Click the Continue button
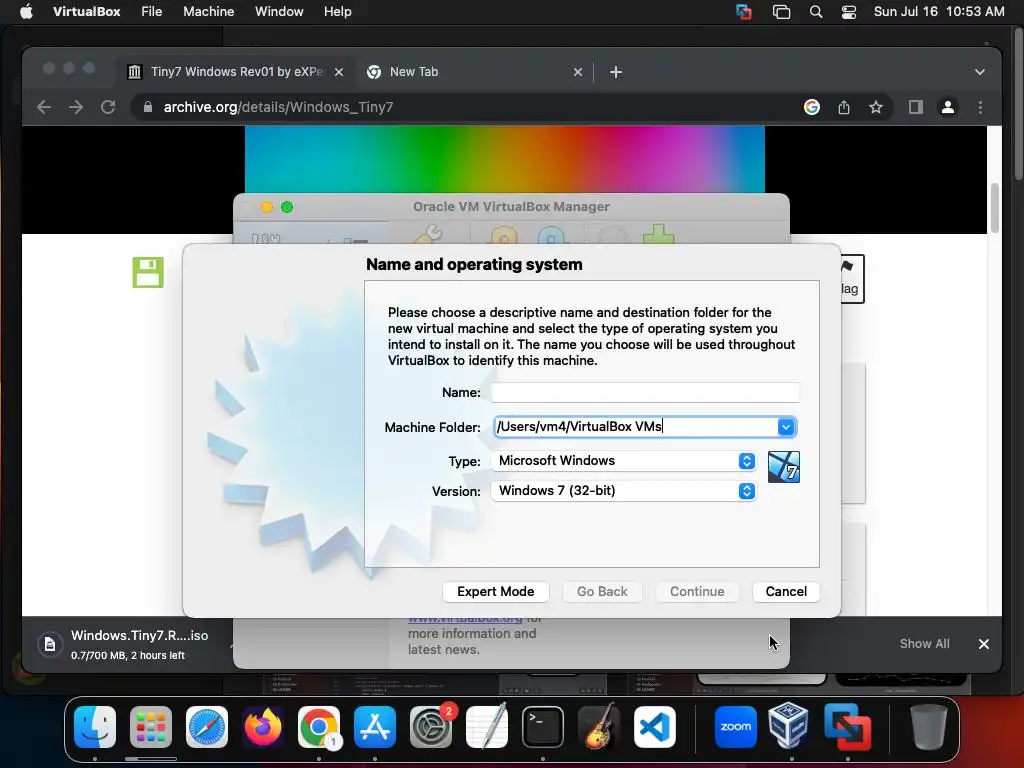The height and width of the screenshot is (768, 1024). coord(697,592)
